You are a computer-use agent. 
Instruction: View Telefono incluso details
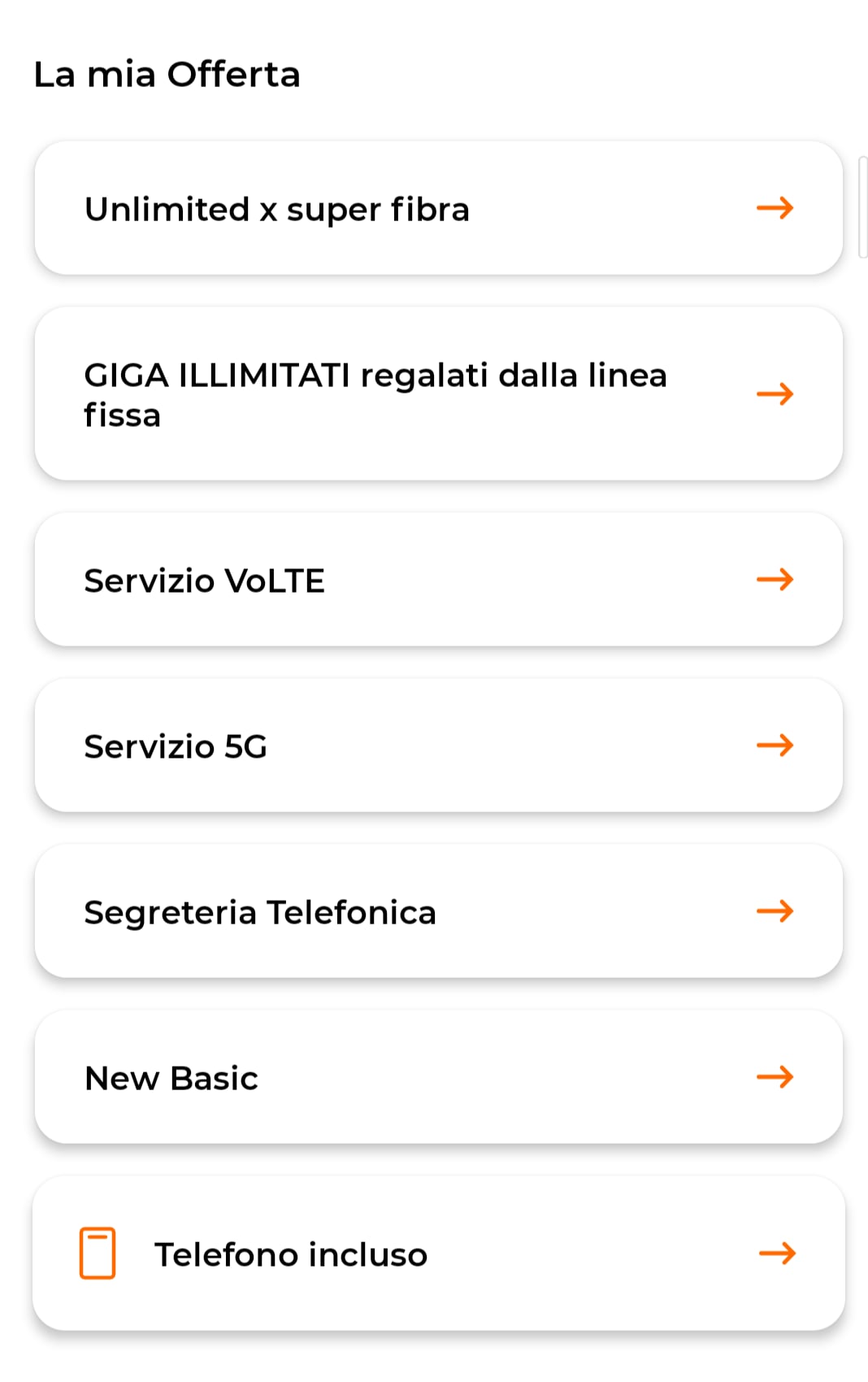[290, 1254]
